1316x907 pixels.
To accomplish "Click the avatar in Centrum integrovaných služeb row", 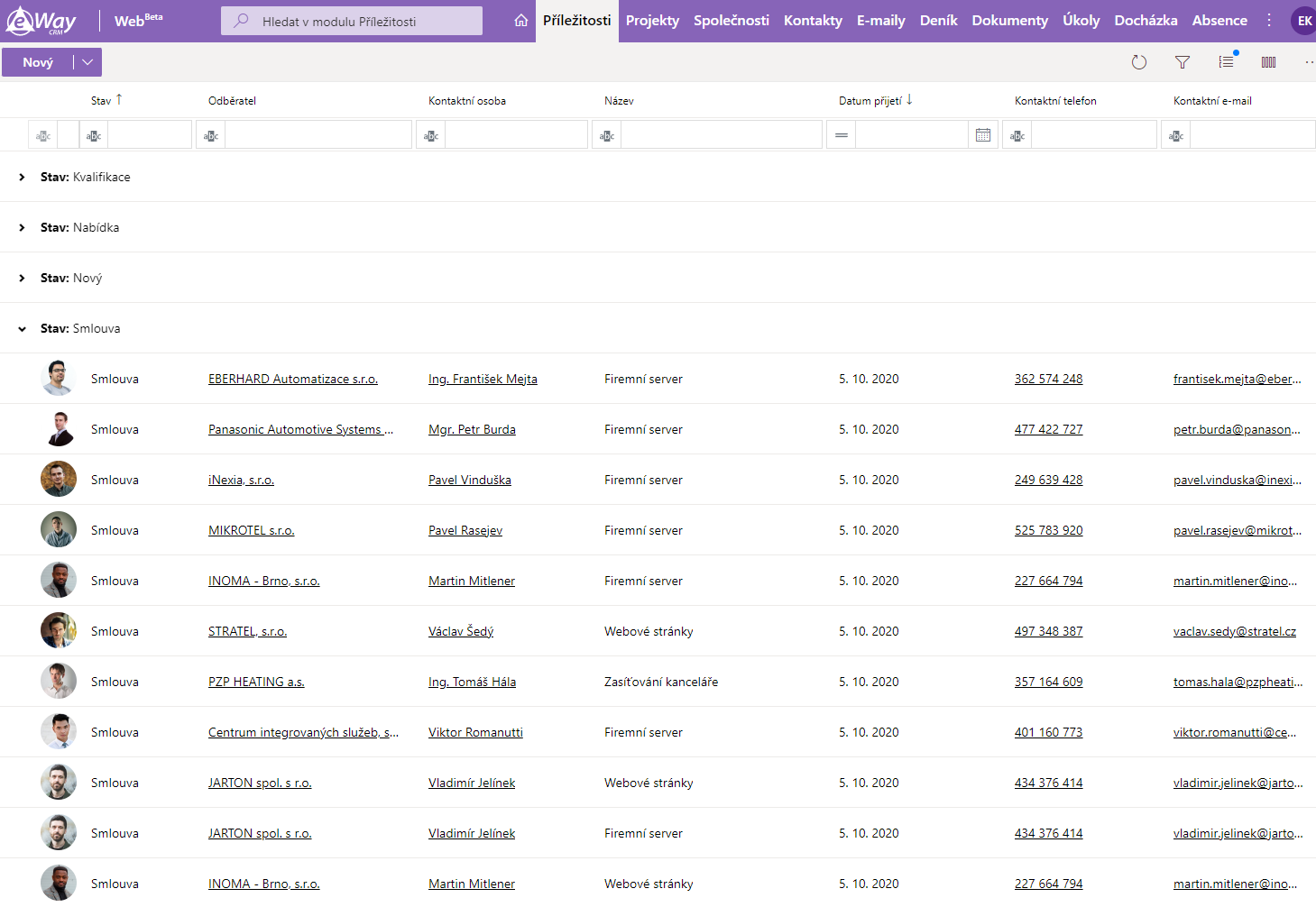I will click(x=59, y=732).
